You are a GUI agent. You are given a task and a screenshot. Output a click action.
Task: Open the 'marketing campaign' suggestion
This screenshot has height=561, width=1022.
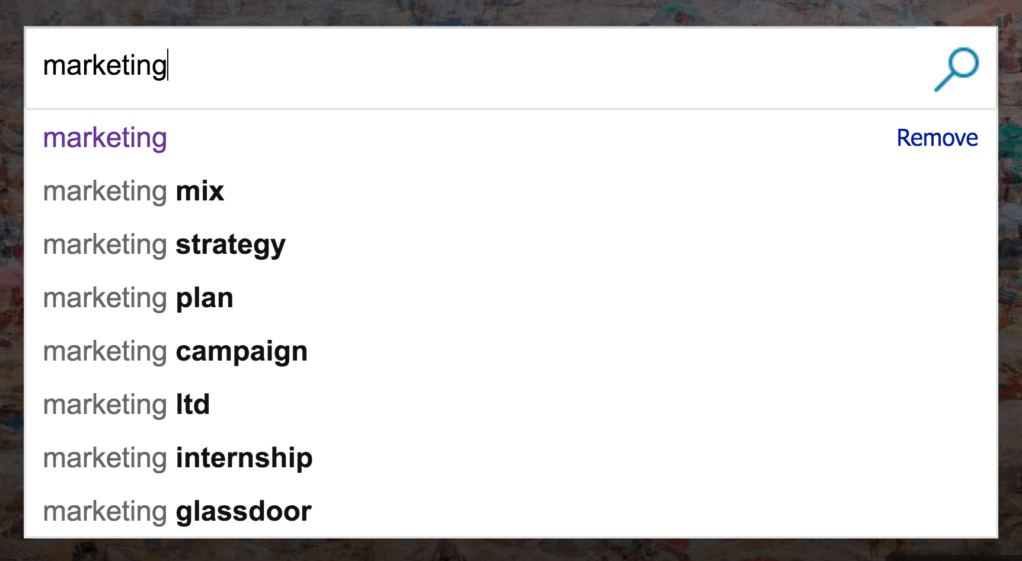(x=175, y=351)
